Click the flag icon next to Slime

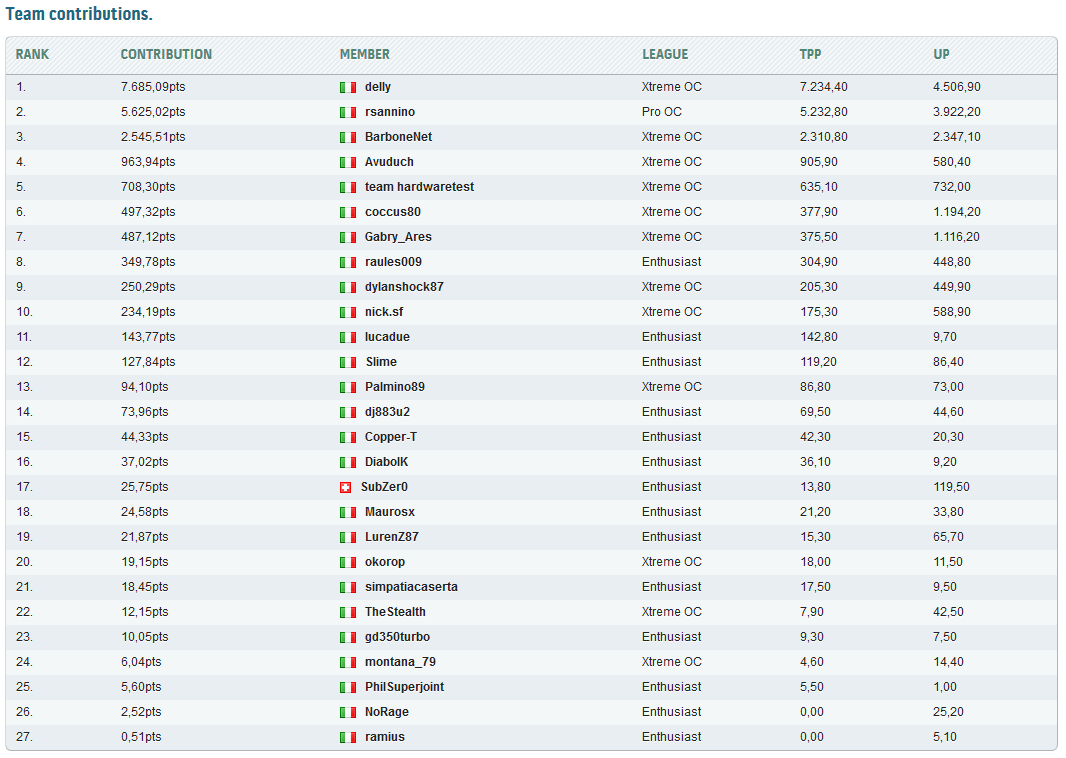click(347, 362)
